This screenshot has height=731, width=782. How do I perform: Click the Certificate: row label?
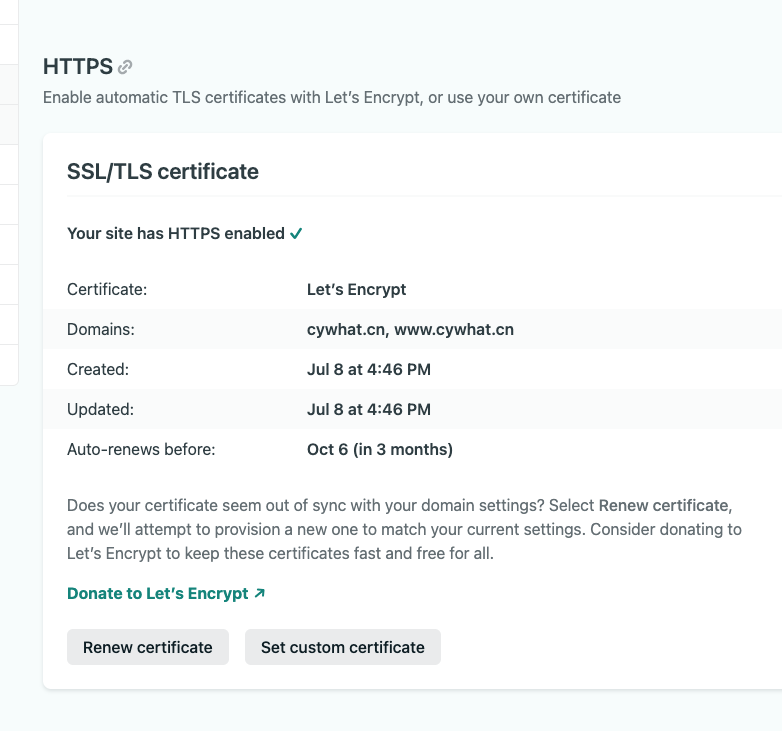tap(107, 289)
